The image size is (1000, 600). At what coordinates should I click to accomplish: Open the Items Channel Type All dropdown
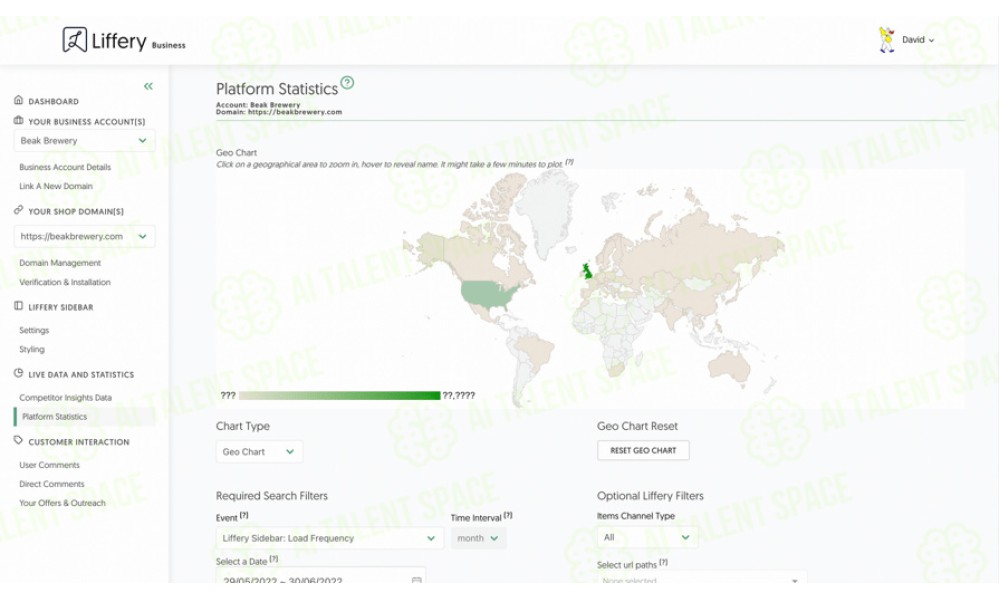[x=647, y=537]
